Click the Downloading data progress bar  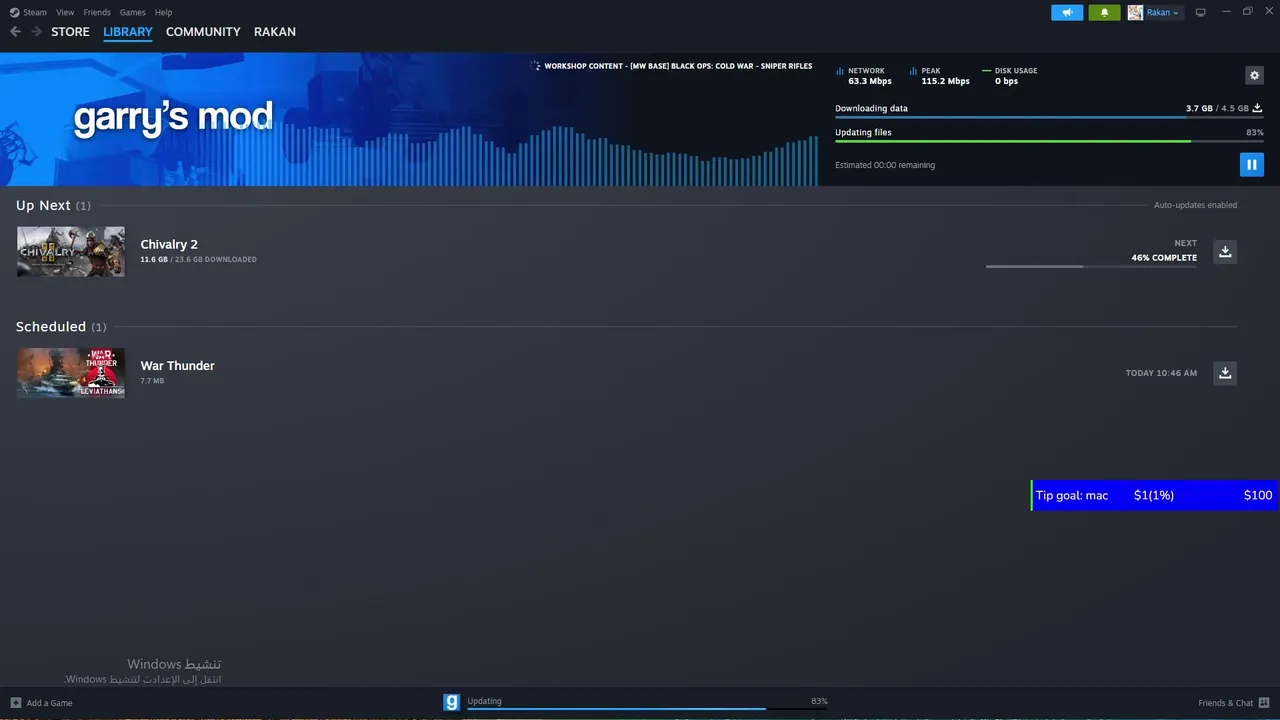tap(1049, 117)
